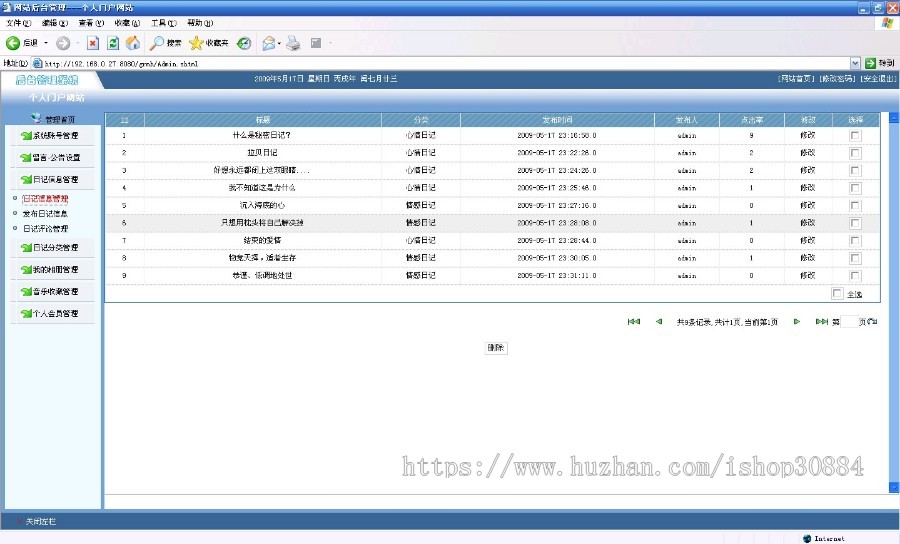Open the 网站首页 header link
The width and height of the screenshot is (900, 544).
796,79
